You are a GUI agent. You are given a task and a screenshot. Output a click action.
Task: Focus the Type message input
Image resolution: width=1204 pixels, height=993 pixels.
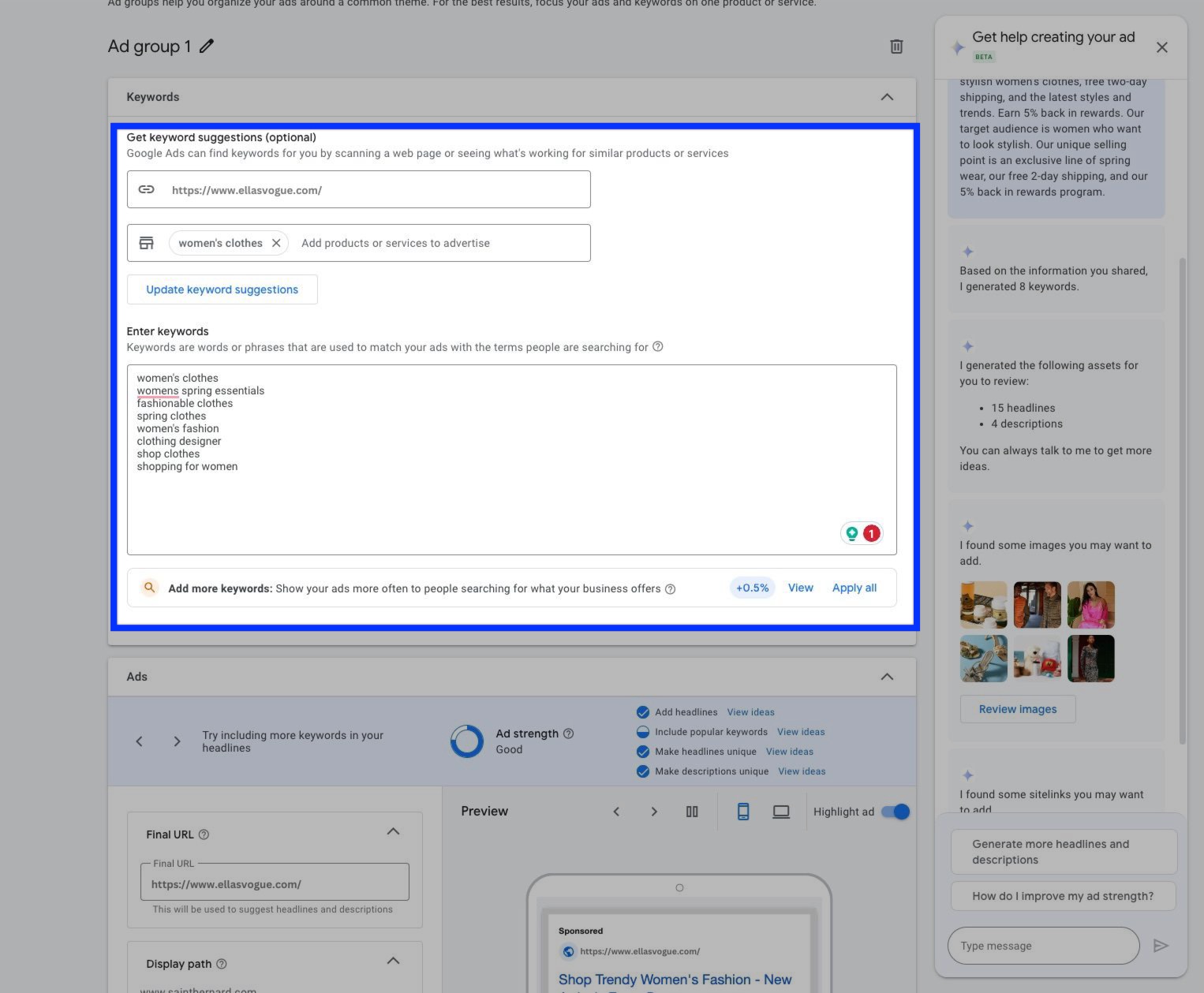coord(1043,946)
